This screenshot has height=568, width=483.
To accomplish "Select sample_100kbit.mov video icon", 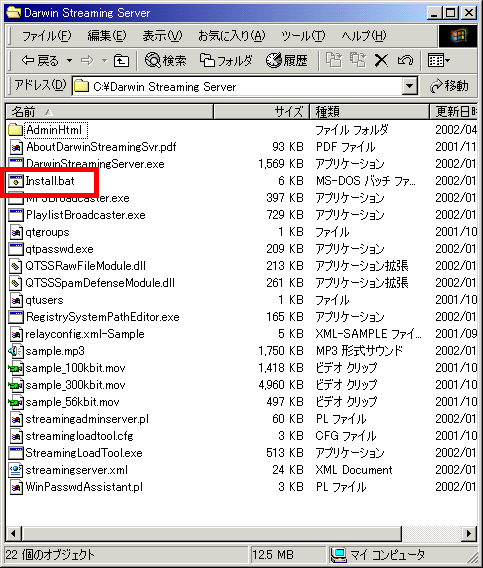I will [15, 368].
